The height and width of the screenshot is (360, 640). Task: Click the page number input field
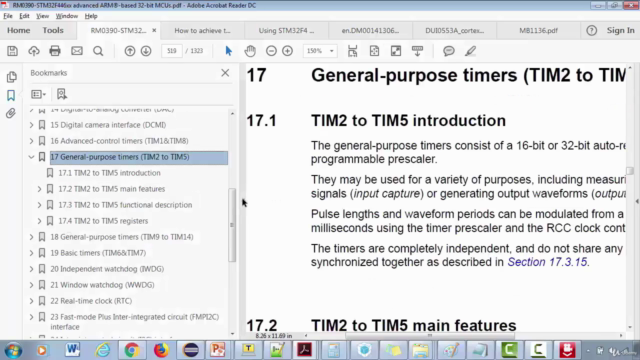click(172, 51)
